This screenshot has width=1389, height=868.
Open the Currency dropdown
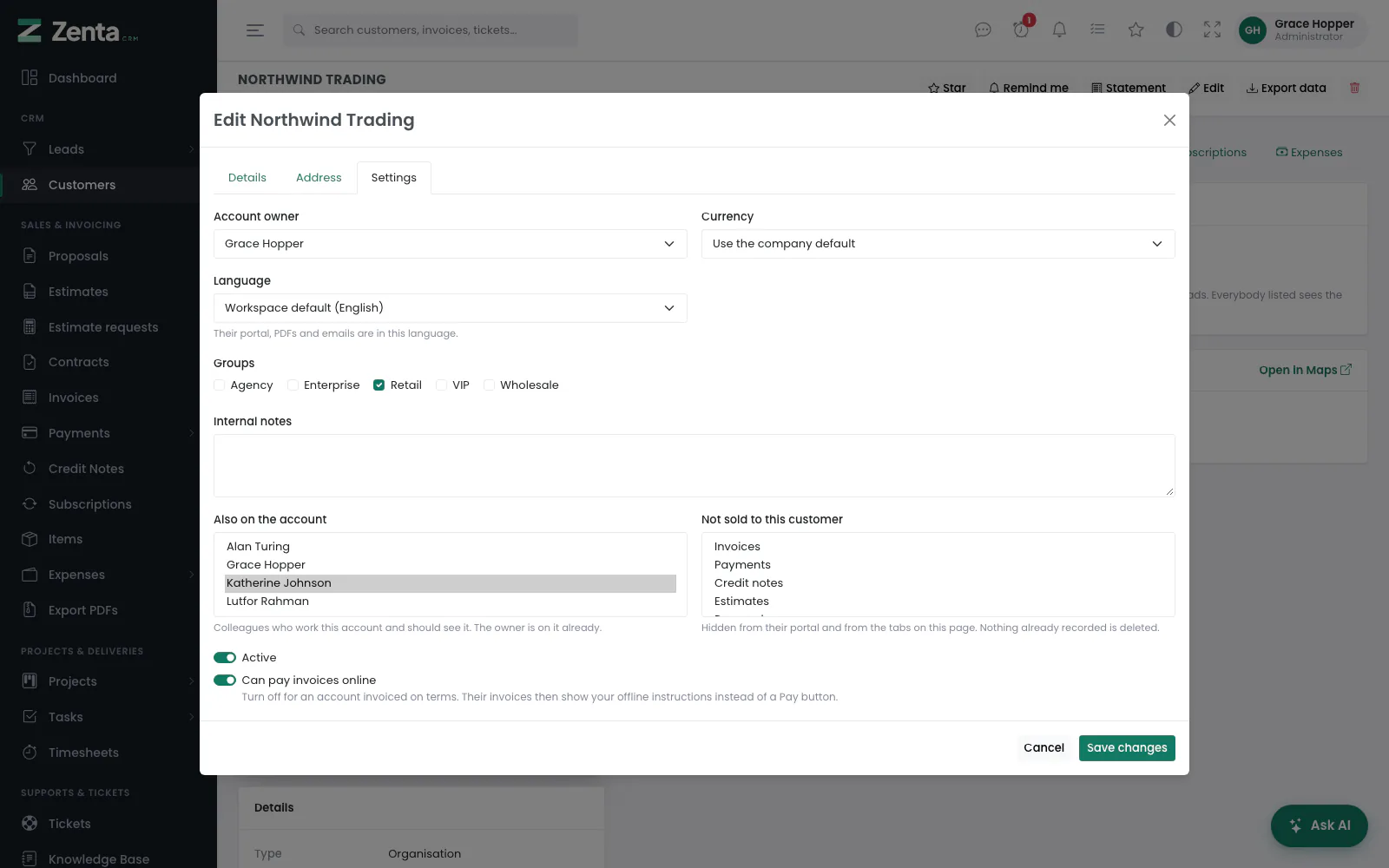(x=938, y=244)
